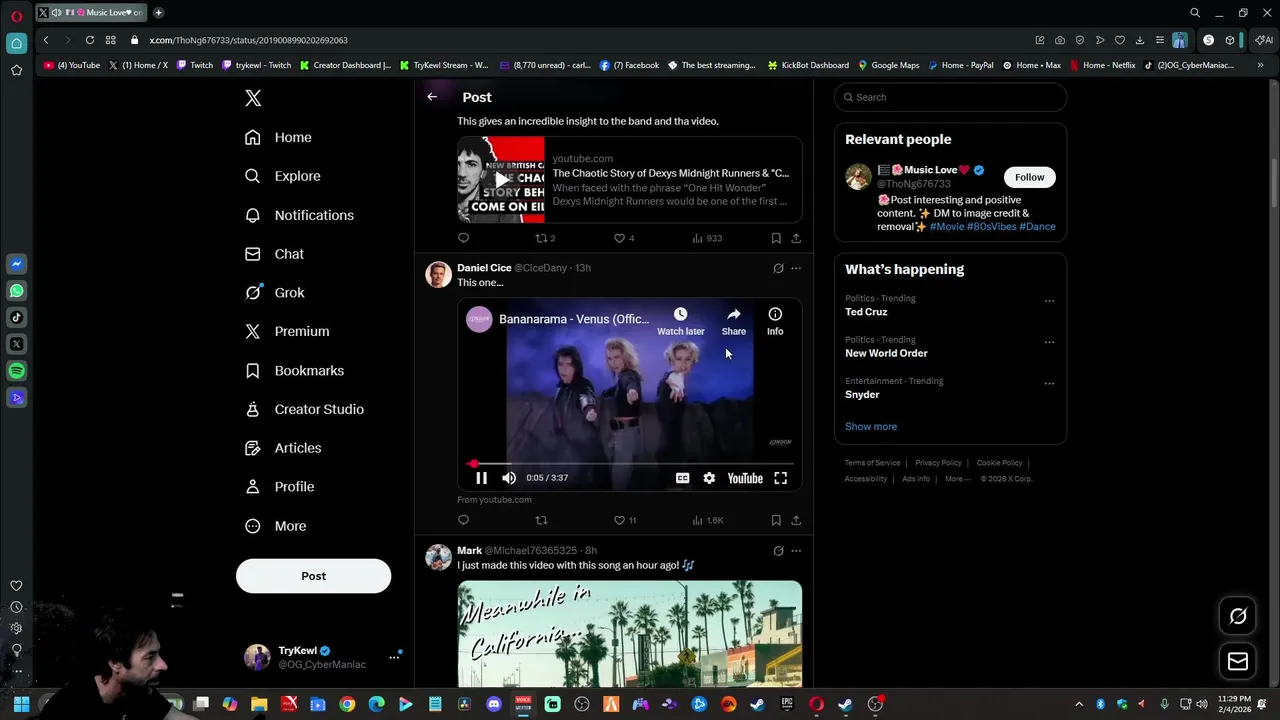The width and height of the screenshot is (1280, 720).
Task: Open Explore in the sidebar
Action: pyautogui.click(x=283, y=176)
